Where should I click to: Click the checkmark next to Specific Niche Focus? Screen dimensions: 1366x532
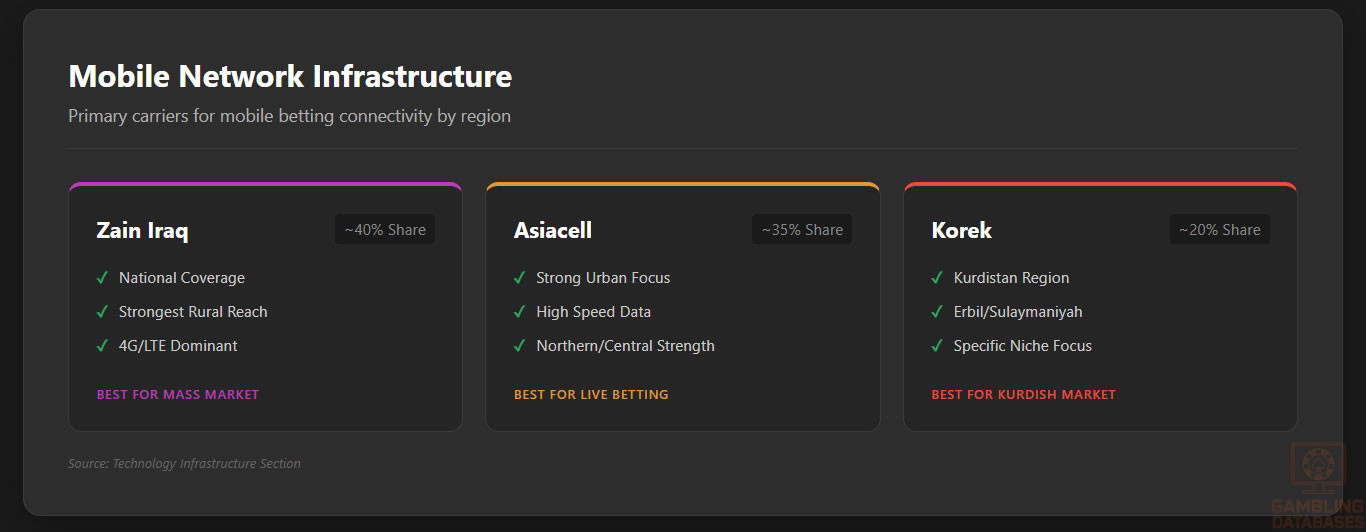tap(936, 346)
